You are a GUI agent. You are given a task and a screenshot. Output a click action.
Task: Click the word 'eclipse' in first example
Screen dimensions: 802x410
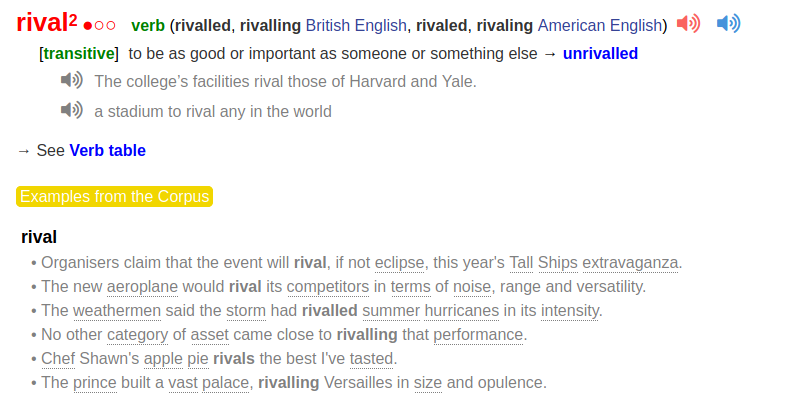pyautogui.click(x=400, y=263)
